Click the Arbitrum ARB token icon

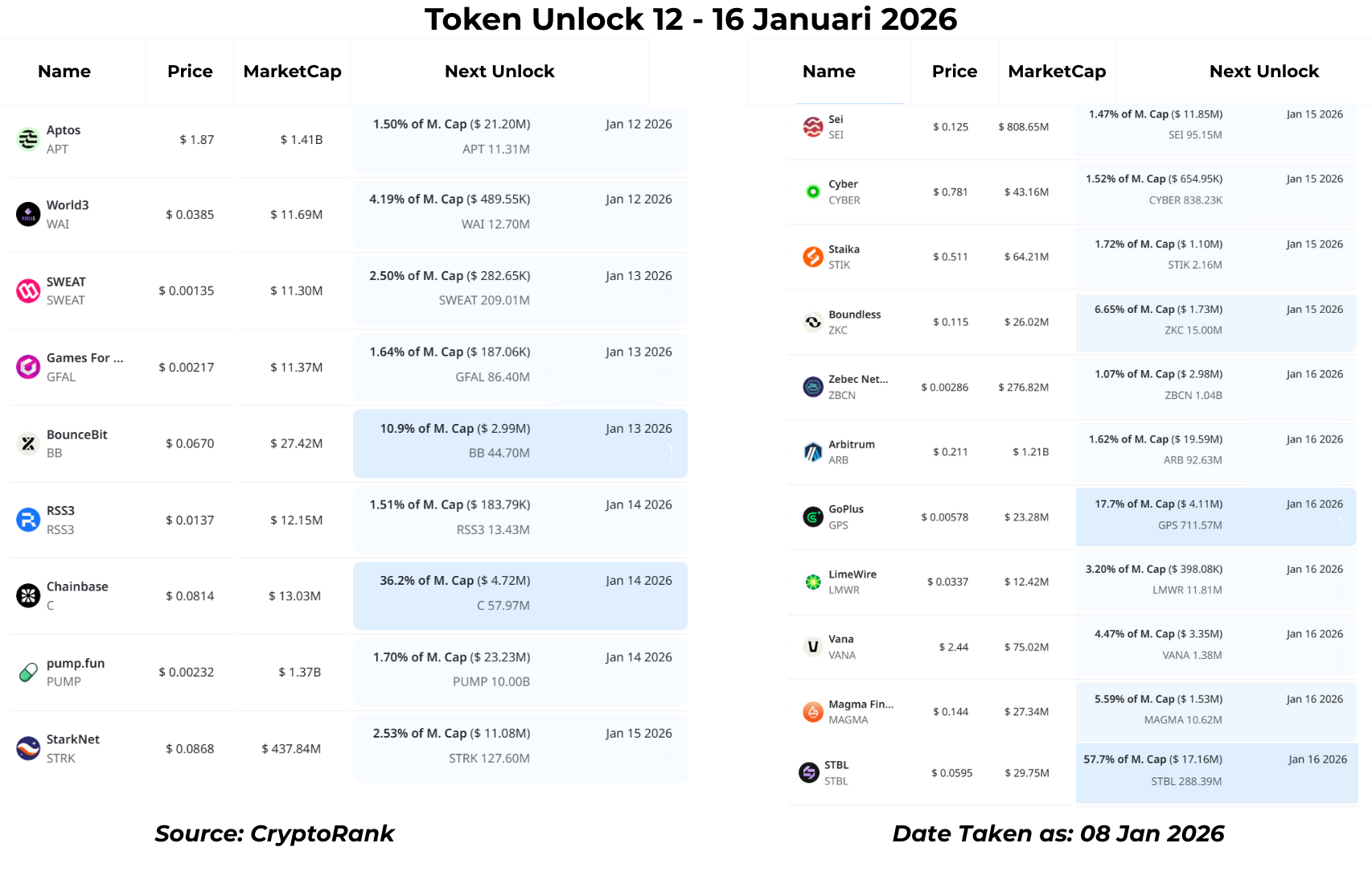[x=813, y=452]
